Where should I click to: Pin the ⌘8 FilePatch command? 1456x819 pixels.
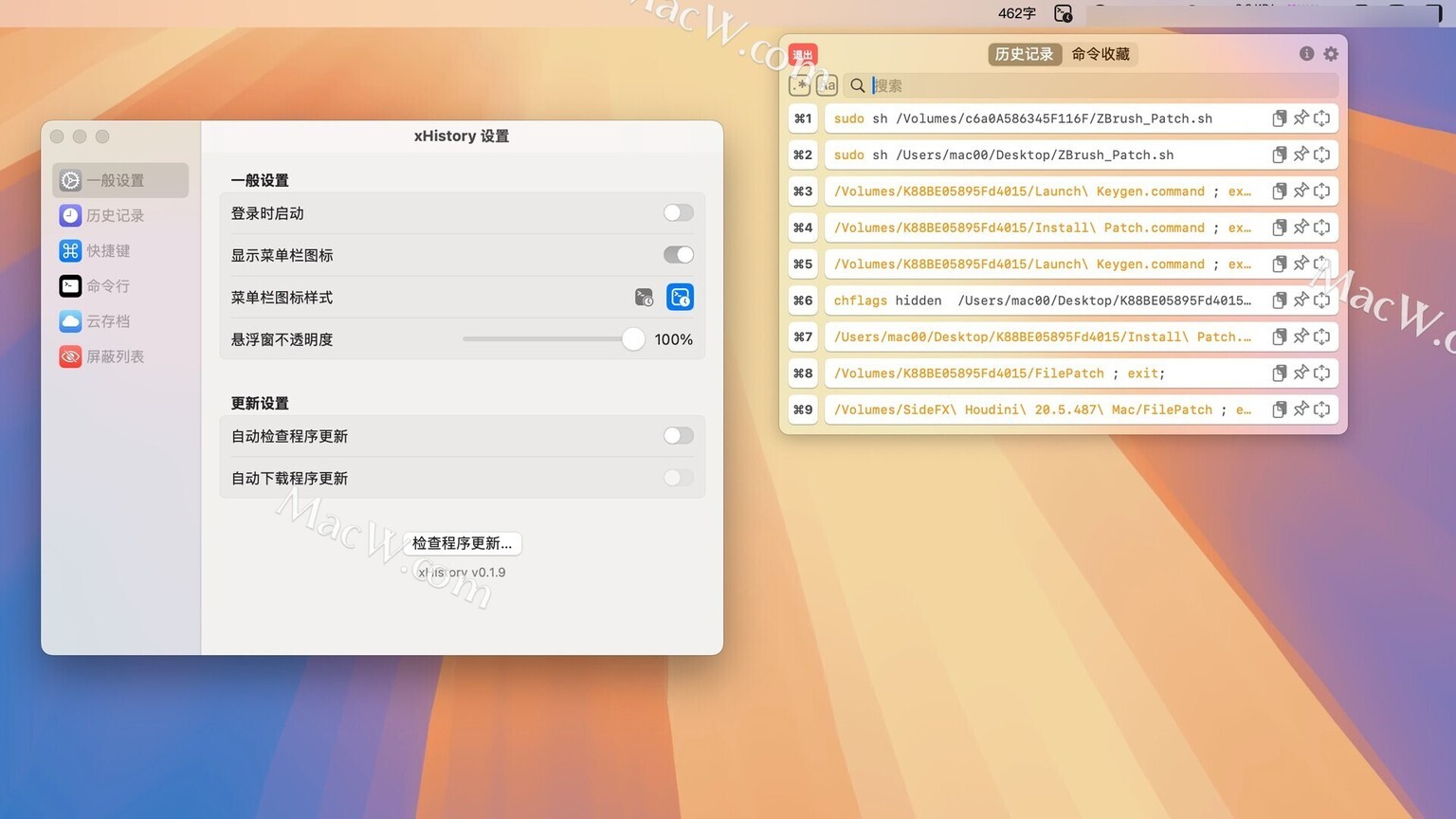(1301, 373)
